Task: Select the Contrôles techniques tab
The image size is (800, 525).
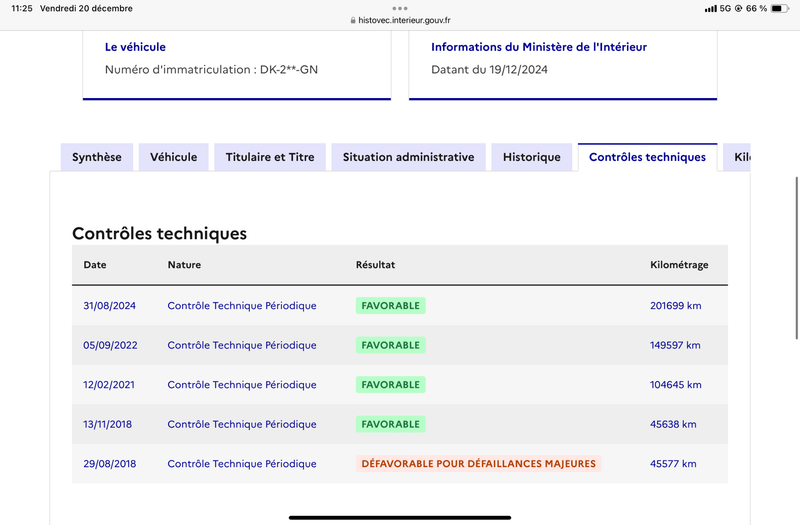Action: pyautogui.click(x=647, y=157)
